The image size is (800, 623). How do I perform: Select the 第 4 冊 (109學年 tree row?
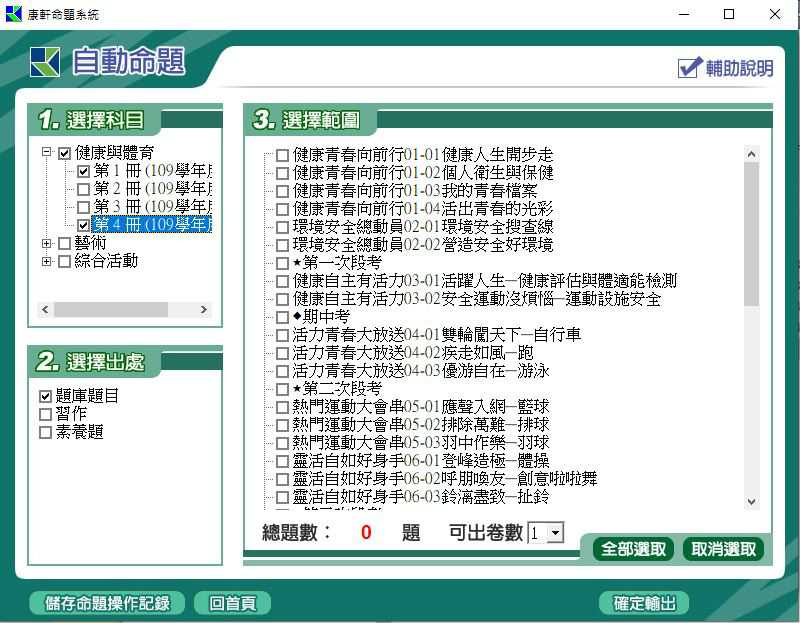point(152,225)
